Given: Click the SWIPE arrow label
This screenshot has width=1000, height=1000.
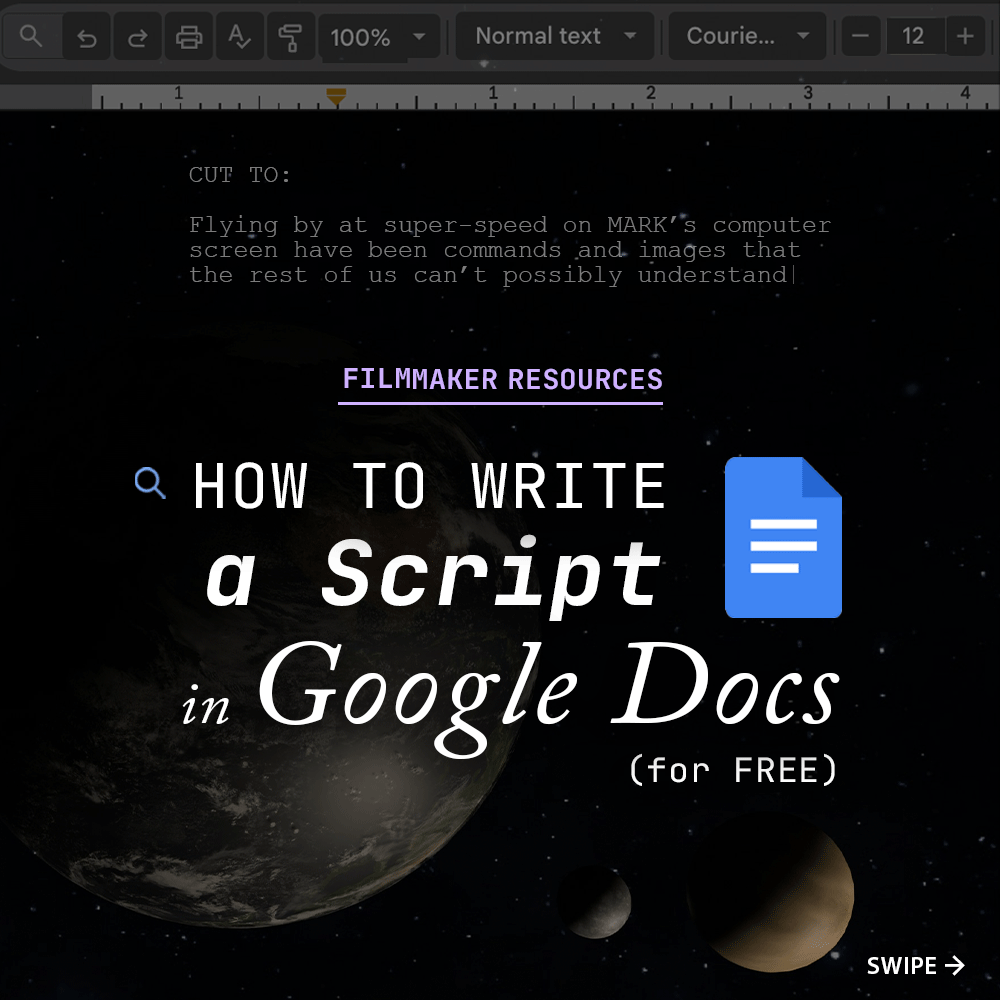Looking at the screenshot, I should point(915,966).
